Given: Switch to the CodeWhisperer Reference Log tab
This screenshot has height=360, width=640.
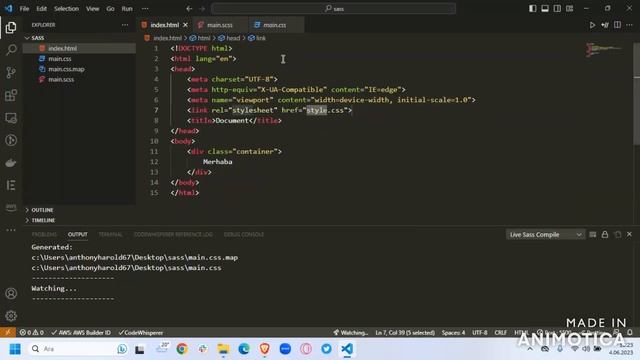Looking at the screenshot, I should [173, 234].
